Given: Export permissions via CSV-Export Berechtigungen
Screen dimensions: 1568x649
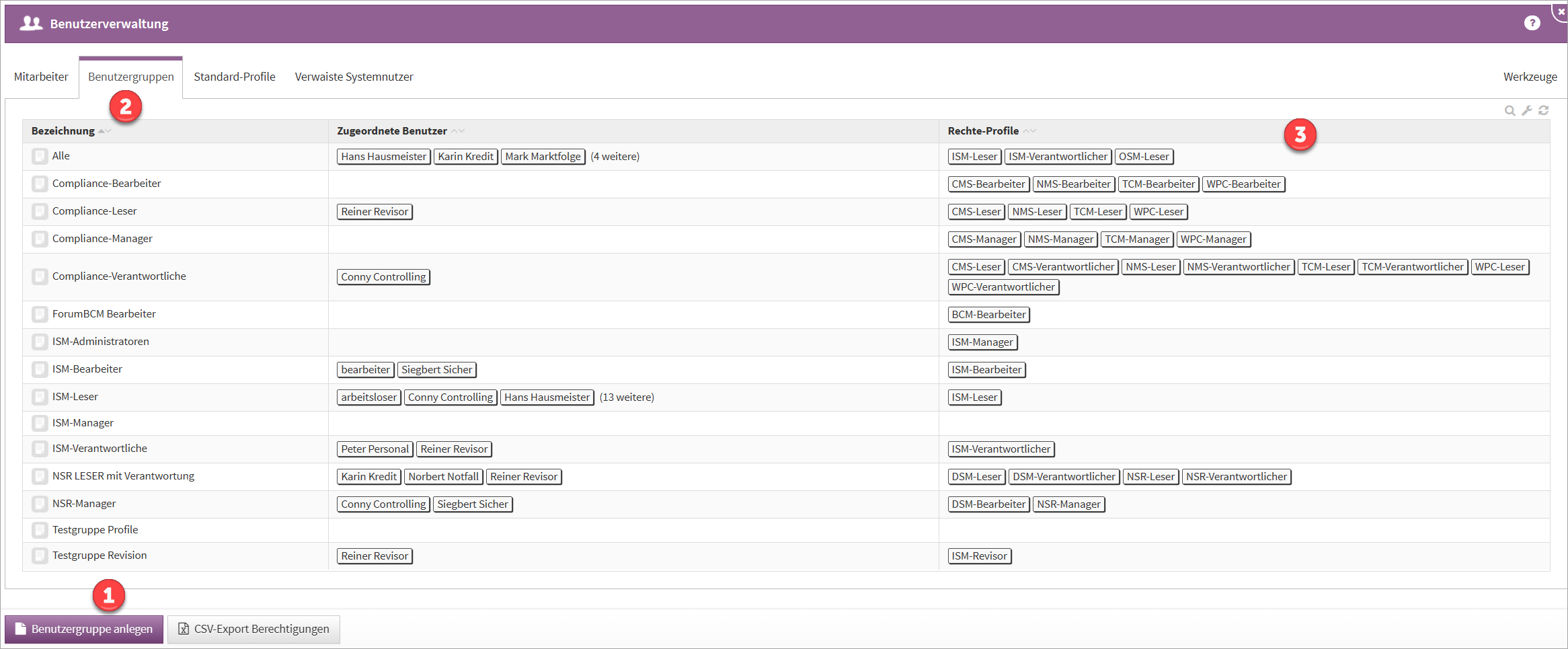Looking at the screenshot, I should click(x=253, y=629).
